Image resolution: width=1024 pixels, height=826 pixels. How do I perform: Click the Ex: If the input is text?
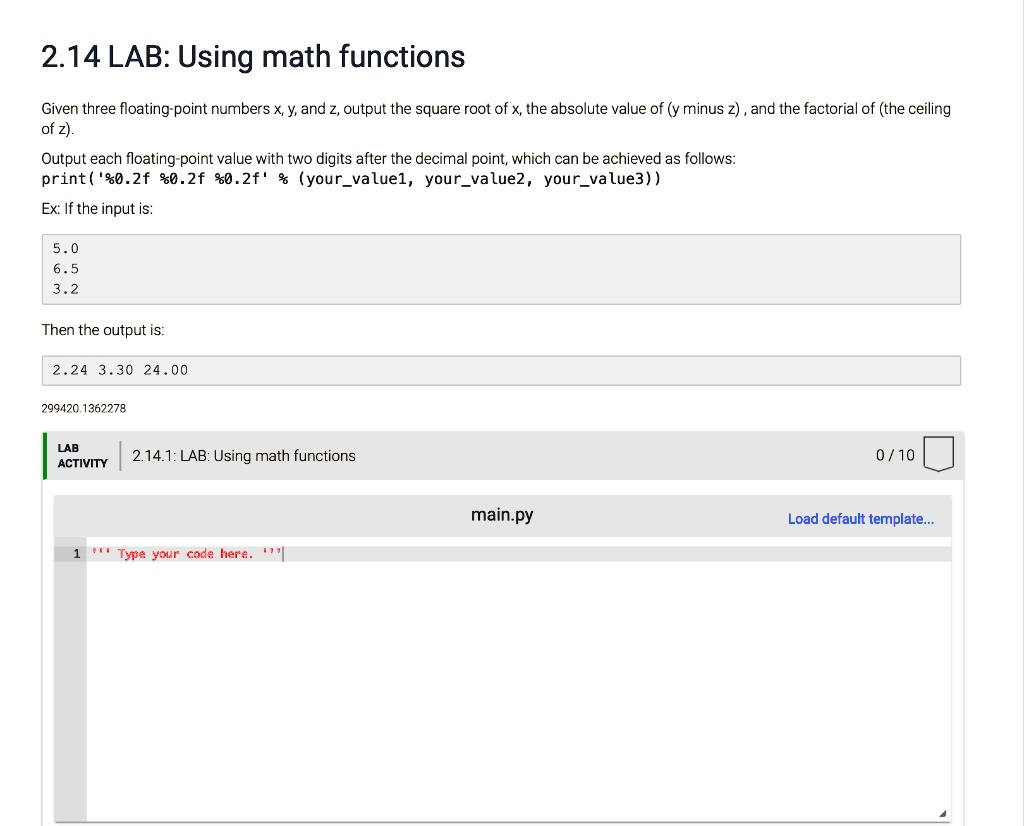(96, 208)
